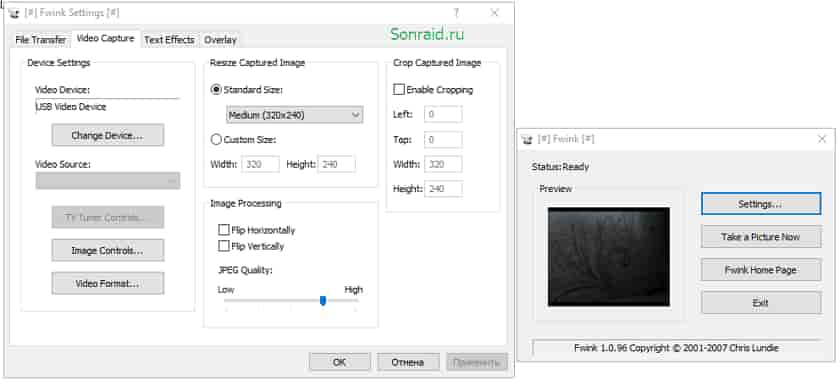Click the custom size Height field
Viewport: 840px width, 380px height.
tap(337, 165)
